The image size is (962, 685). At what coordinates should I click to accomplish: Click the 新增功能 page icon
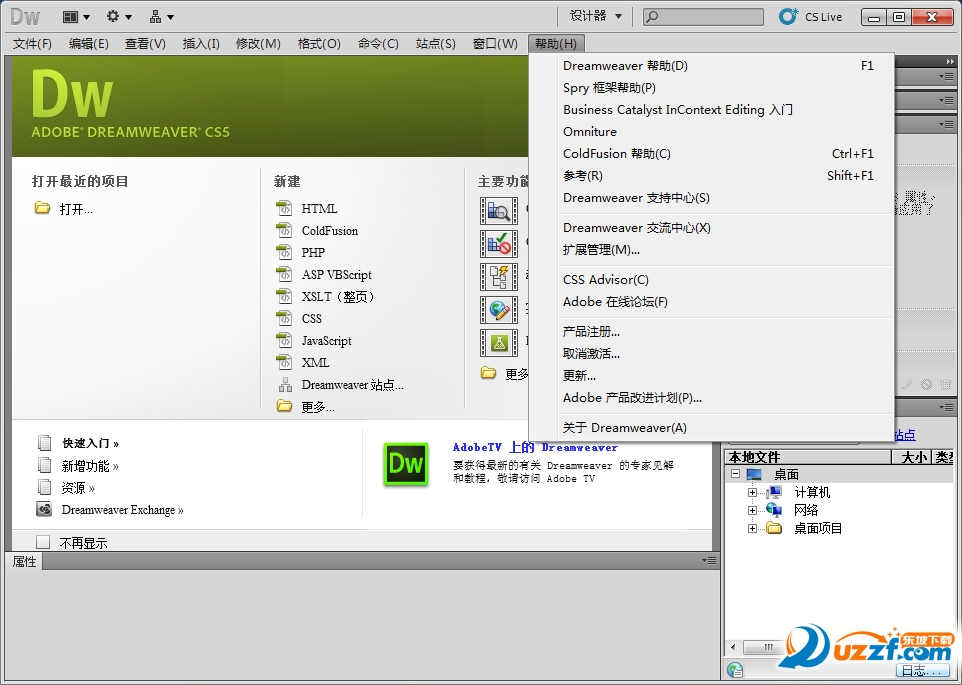tap(44, 465)
